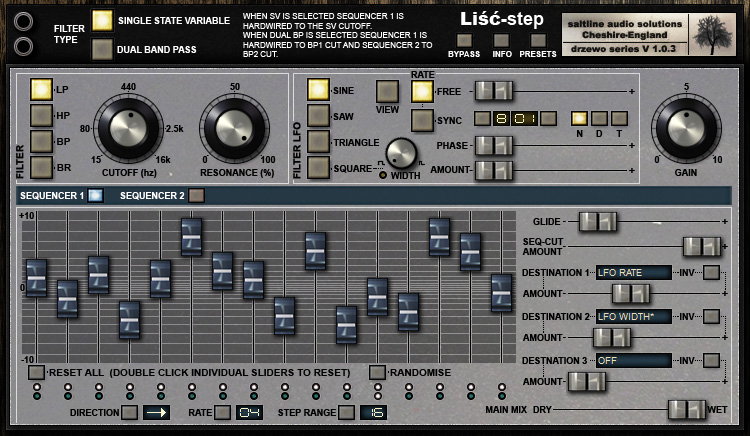
Task: Click the sync rate 8 01 display
Action: point(516,119)
